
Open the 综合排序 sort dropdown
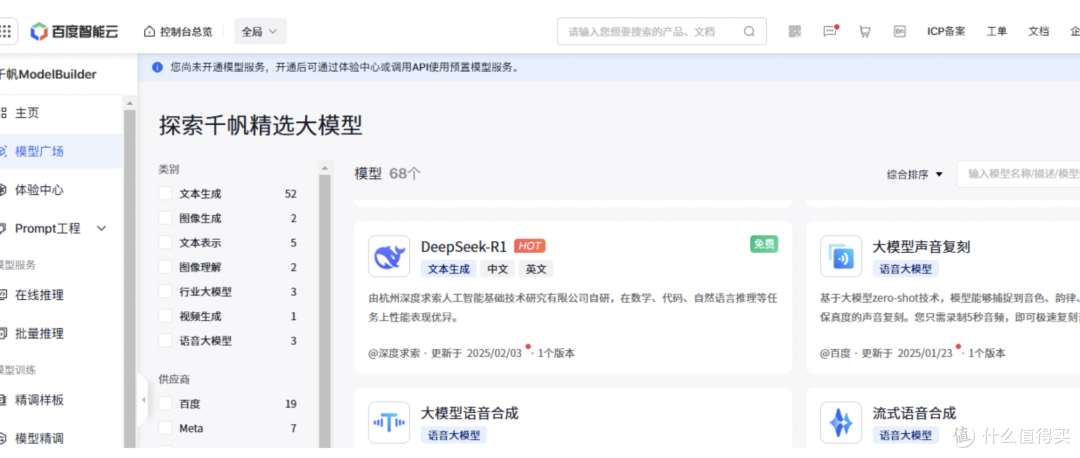pos(915,175)
